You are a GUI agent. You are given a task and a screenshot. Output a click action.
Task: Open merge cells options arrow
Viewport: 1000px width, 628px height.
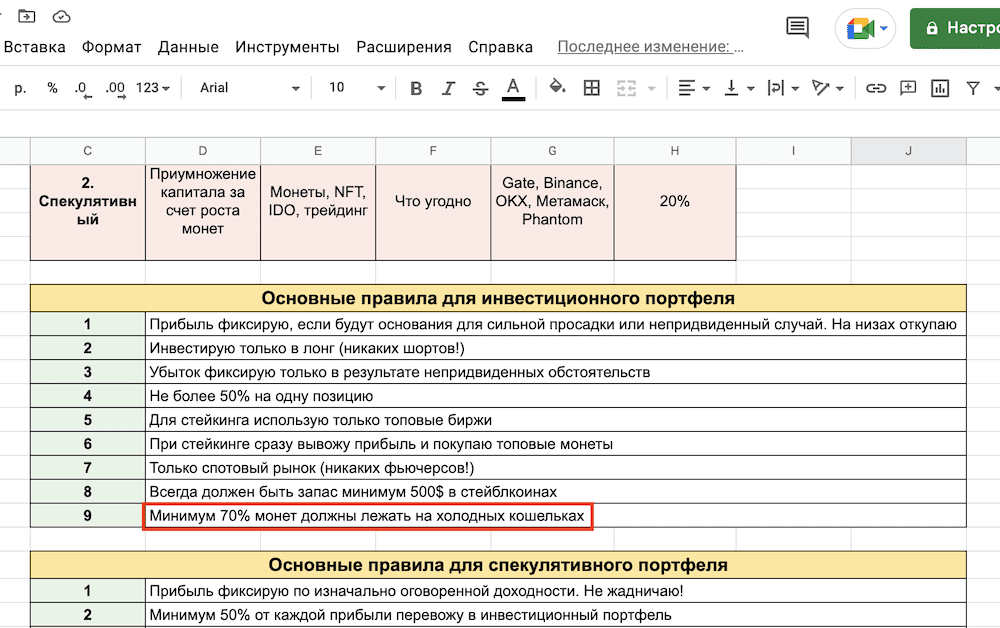(651, 89)
